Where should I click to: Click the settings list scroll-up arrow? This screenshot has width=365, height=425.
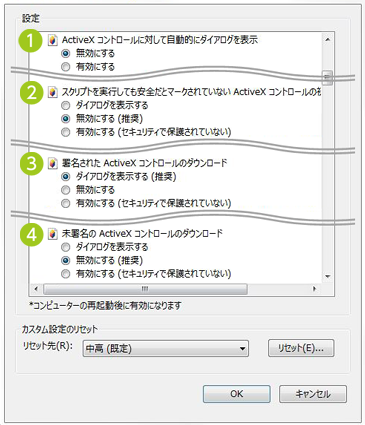tap(327, 40)
